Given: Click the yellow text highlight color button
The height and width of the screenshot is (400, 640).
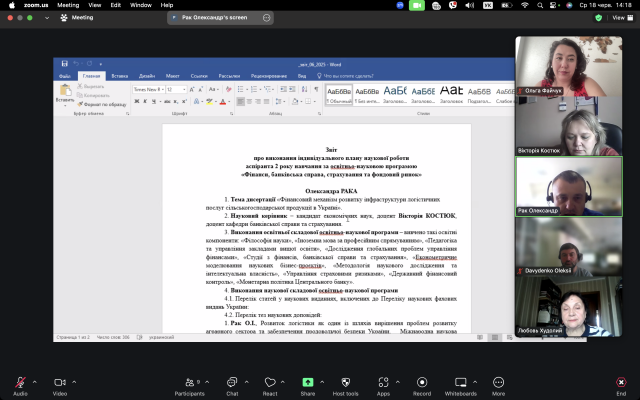Looking at the screenshot, I should [209, 102].
